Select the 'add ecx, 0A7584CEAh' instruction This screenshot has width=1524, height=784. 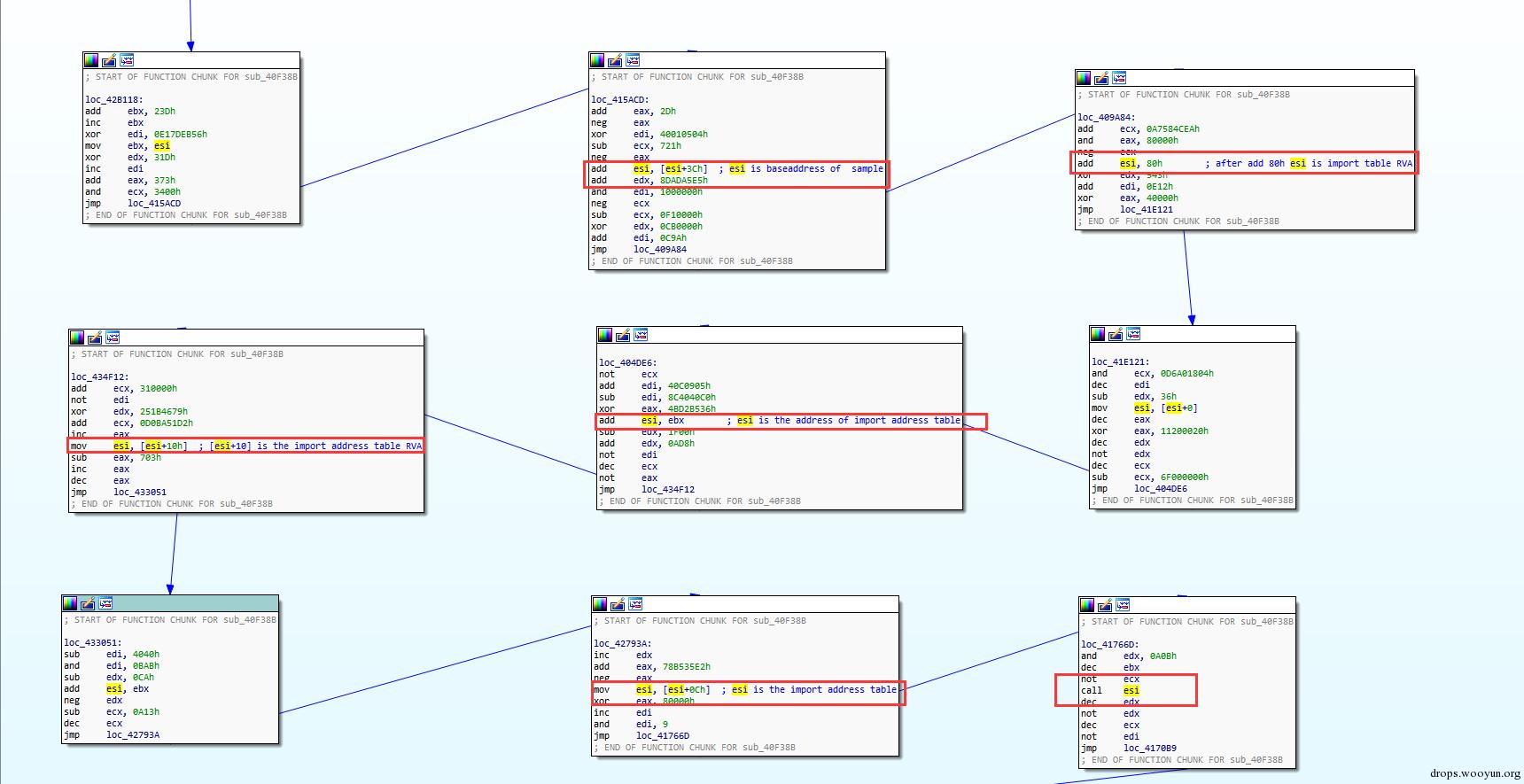click(1139, 128)
